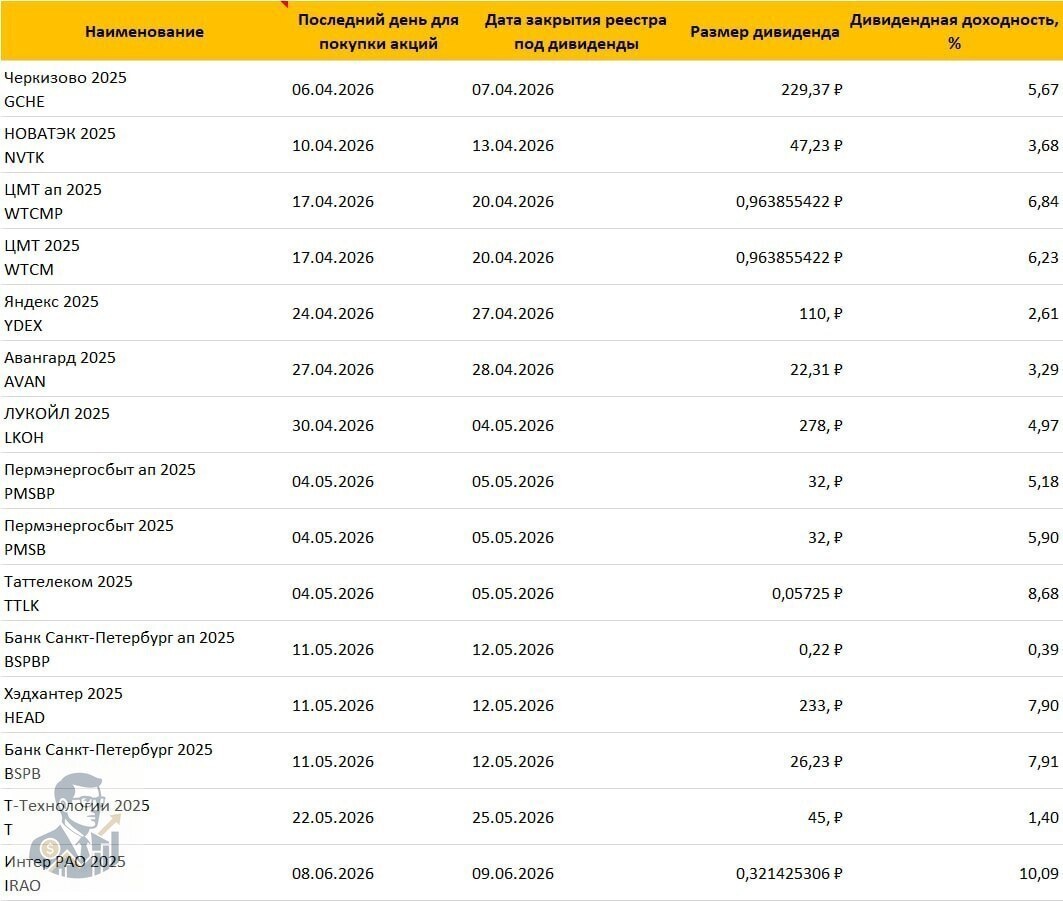Click the registry date 07.04.2026
The width and height of the screenshot is (1063, 901).
pos(513,89)
